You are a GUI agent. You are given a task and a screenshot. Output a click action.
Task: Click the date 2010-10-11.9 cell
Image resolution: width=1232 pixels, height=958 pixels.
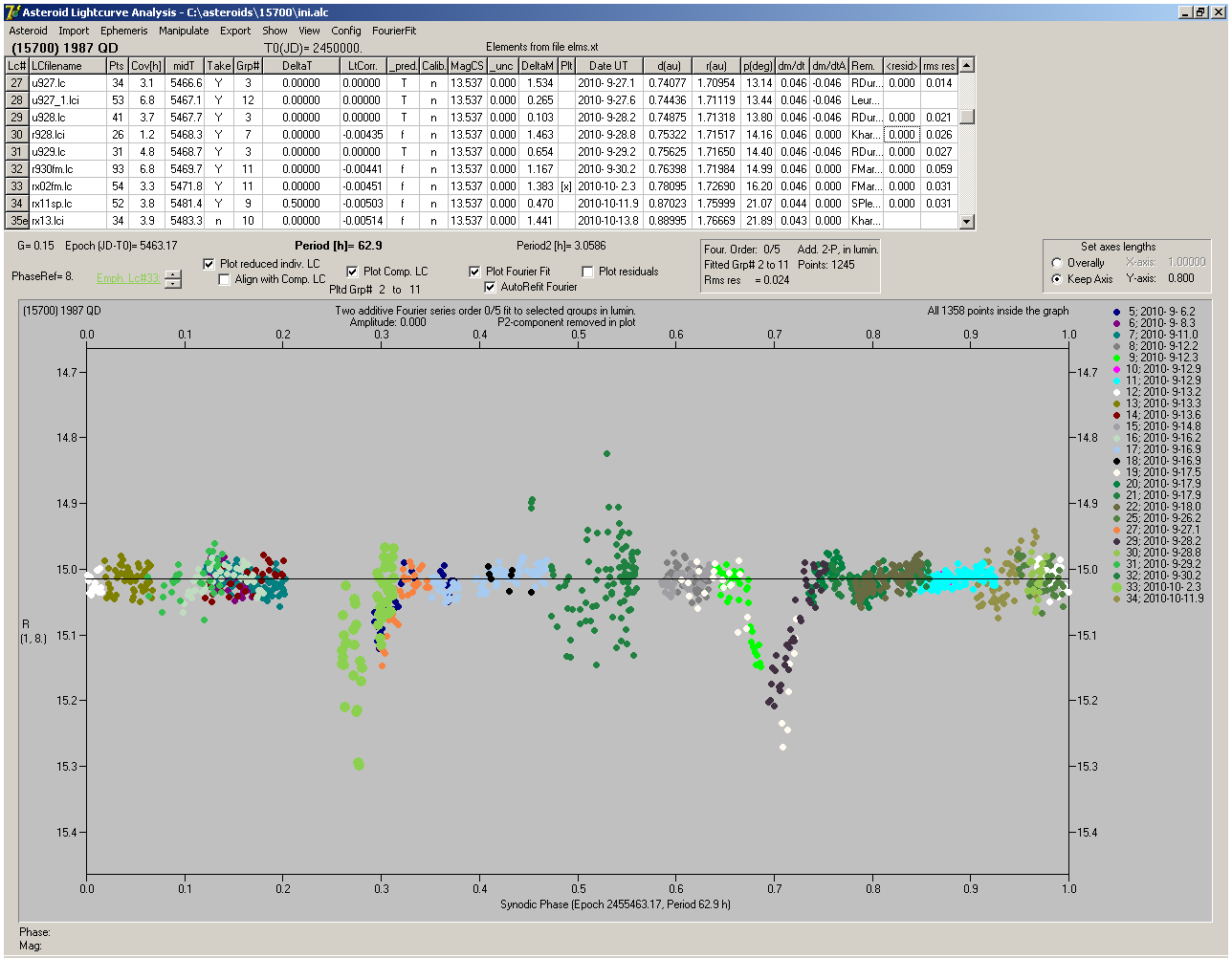tap(607, 204)
